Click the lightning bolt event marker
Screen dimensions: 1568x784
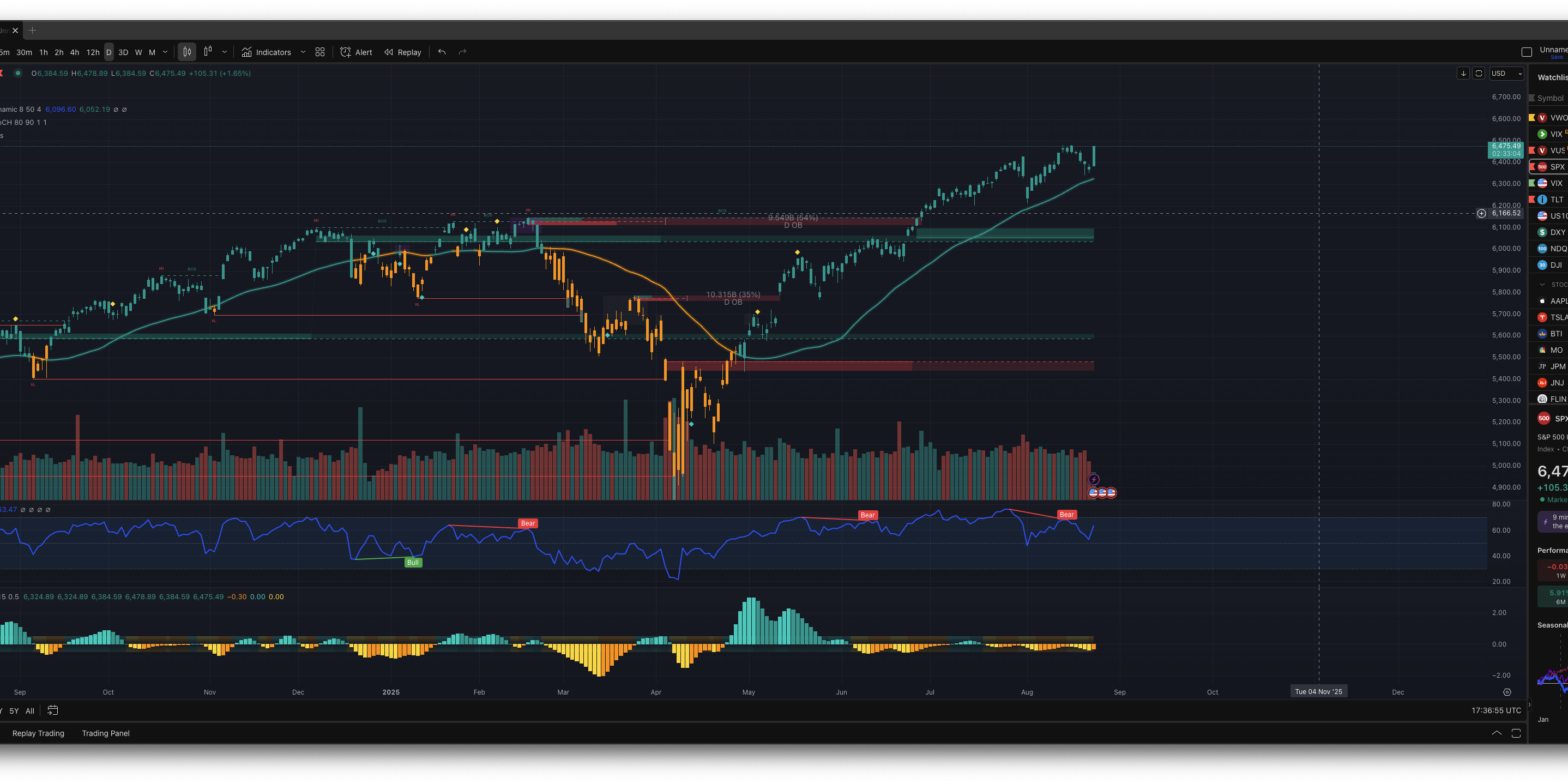point(1094,480)
